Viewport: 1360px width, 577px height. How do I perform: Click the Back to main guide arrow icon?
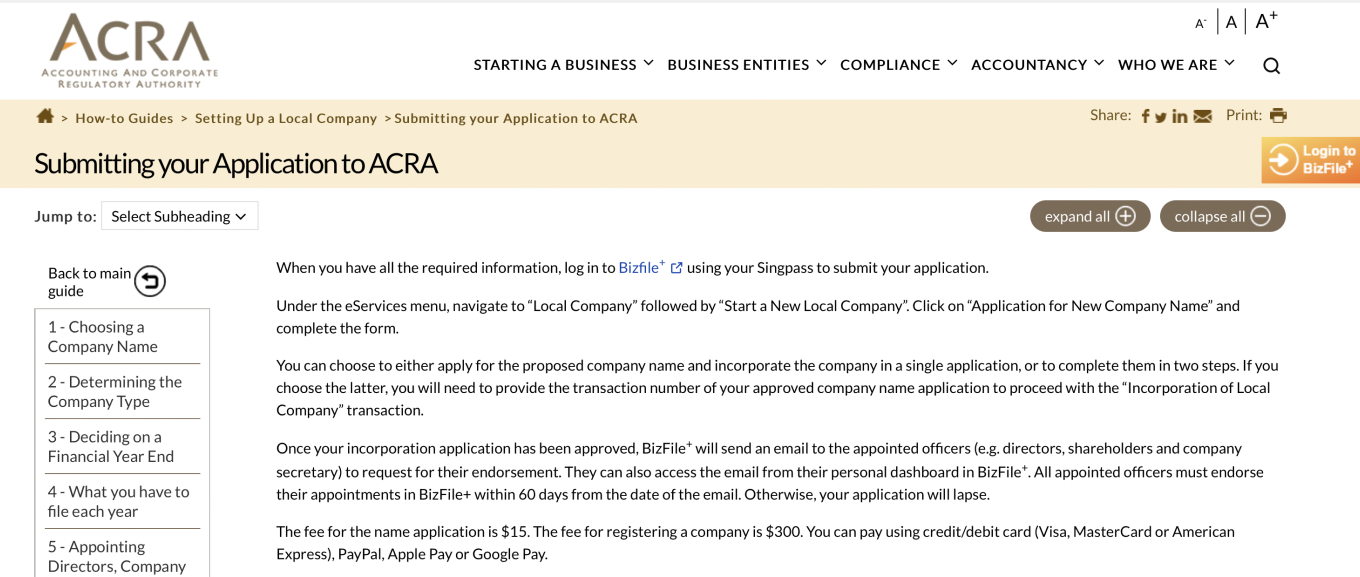[150, 281]
